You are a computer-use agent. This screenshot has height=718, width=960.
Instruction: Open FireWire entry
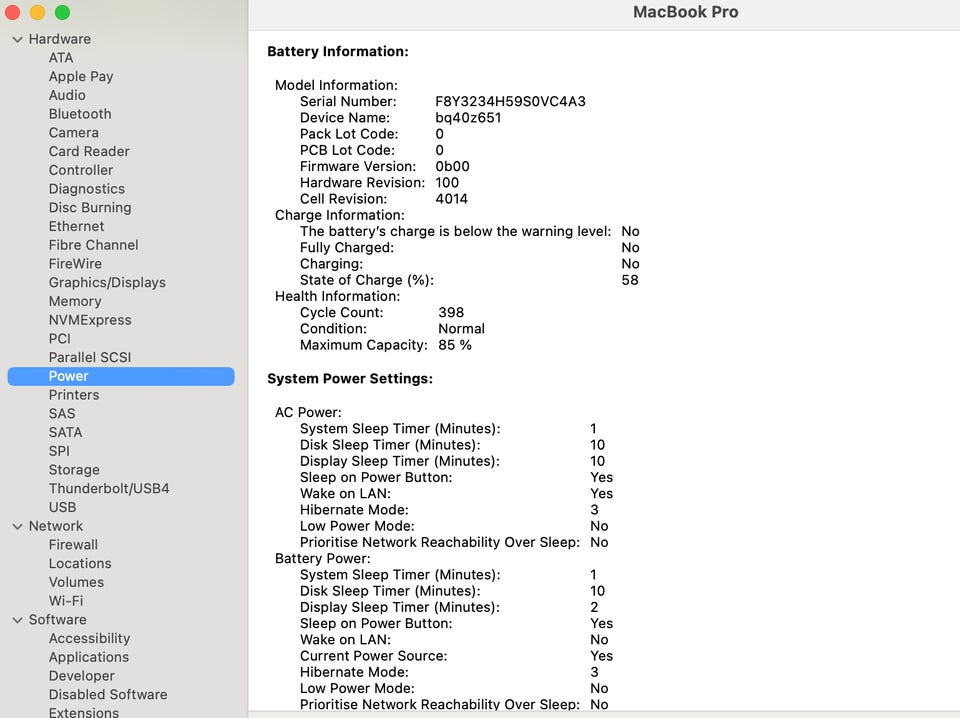coord(75,264)
